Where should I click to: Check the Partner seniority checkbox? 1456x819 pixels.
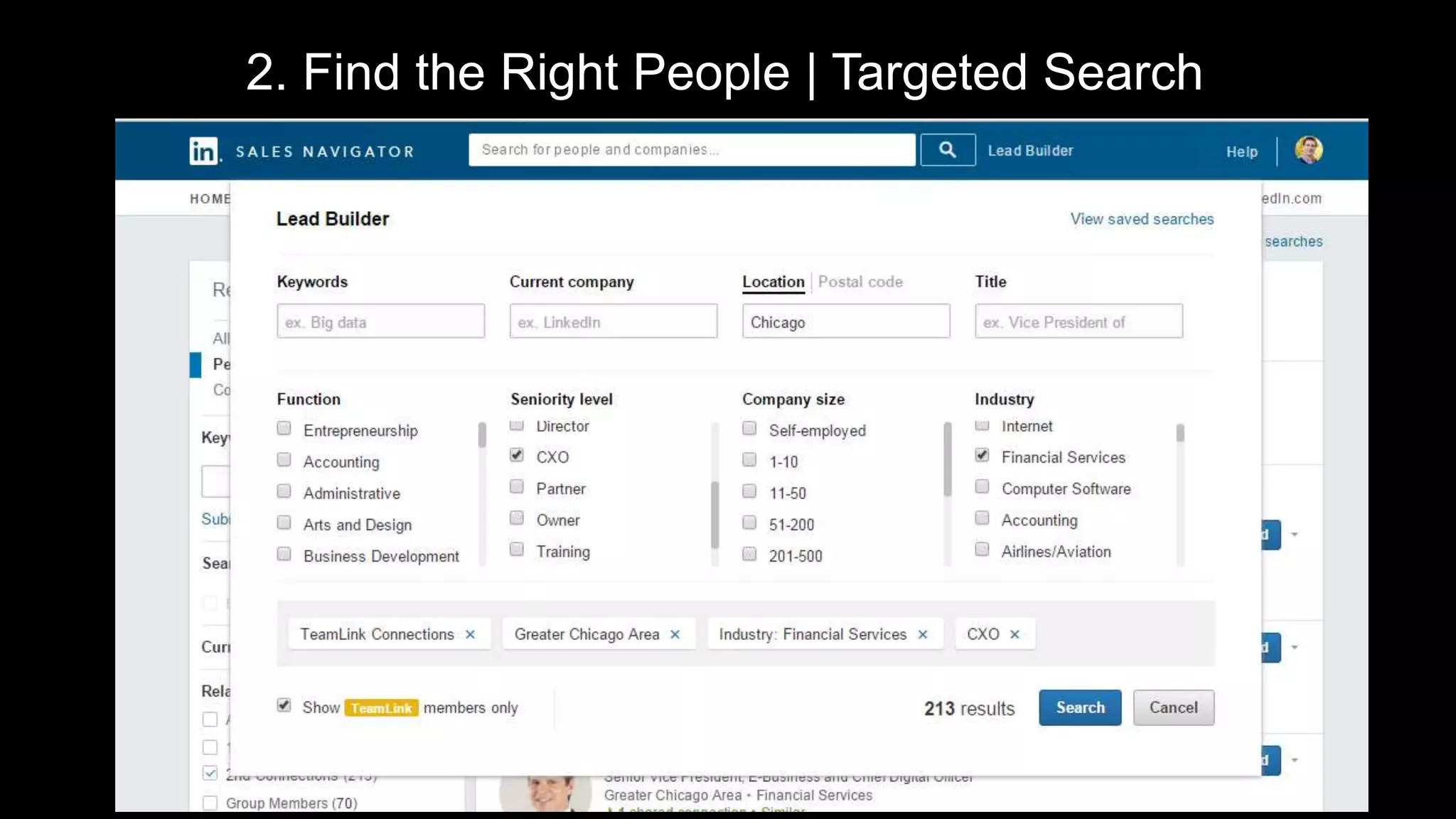click(x=517, y=486)
